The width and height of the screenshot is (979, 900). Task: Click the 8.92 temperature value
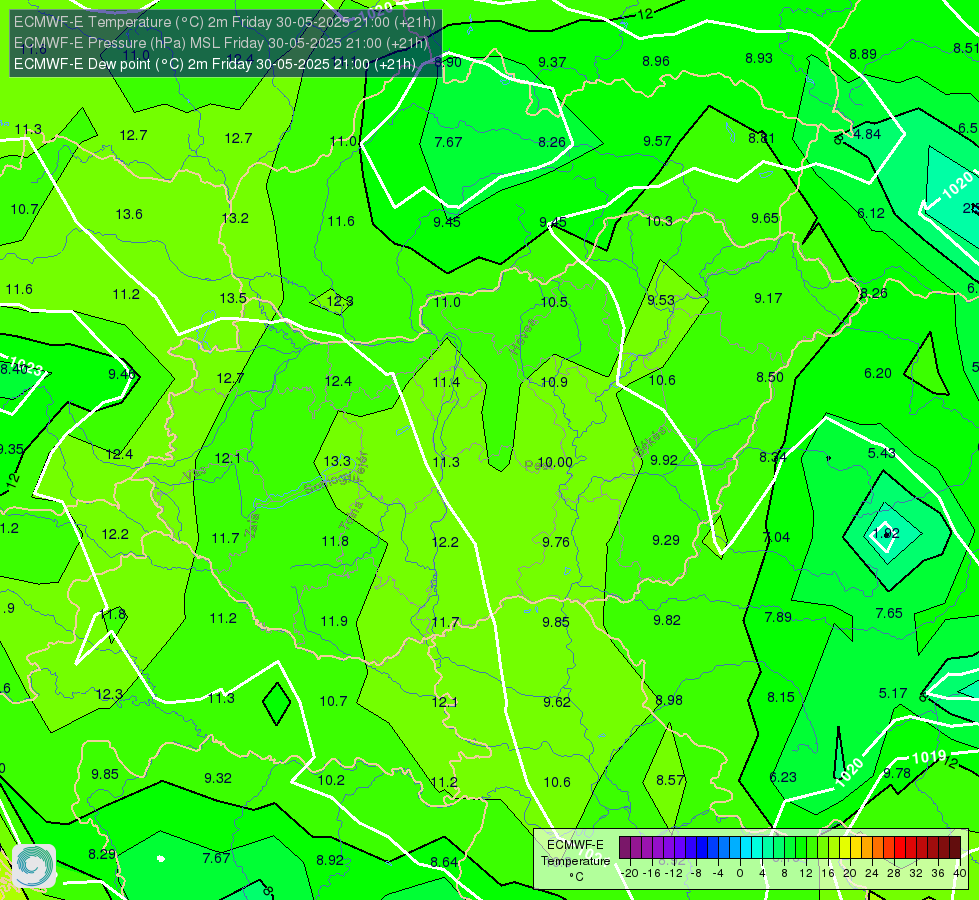(330, 860)
